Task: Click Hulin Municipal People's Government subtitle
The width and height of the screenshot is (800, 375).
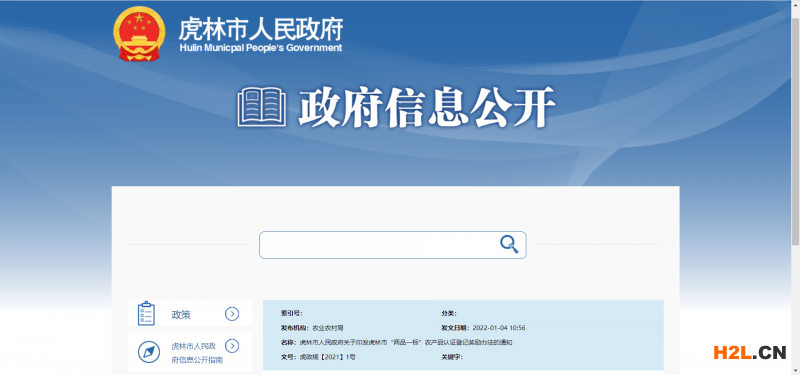Action: coord(261,48)
